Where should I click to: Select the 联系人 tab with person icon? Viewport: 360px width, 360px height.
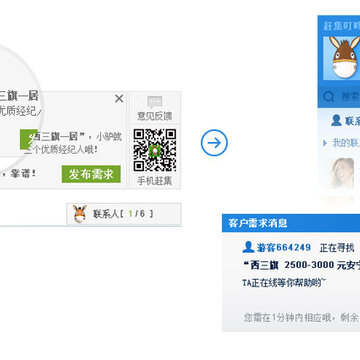click(345, 120)
